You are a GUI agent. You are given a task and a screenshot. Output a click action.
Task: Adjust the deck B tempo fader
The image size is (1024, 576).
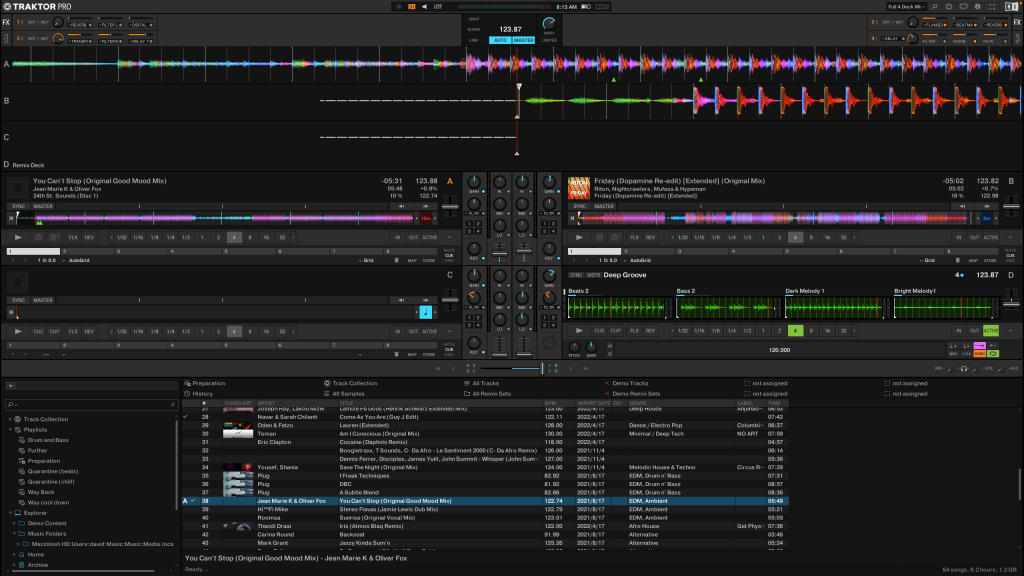[1011, 208]
